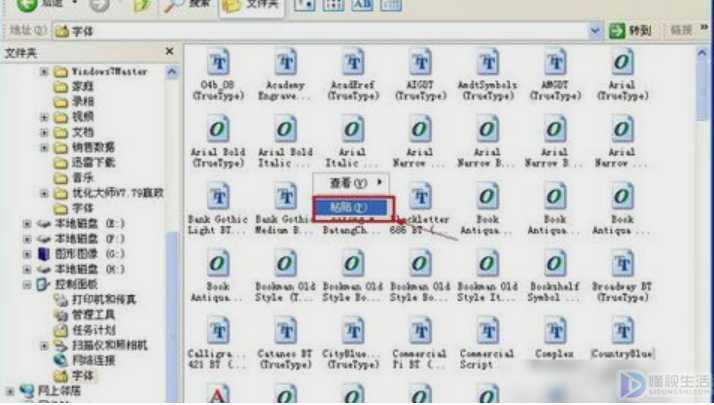Image resolution: width=714 pixels, height=405 pixels.
Task: Select the CityBlue (TrueType) font icon
Action: click(353, 330)
